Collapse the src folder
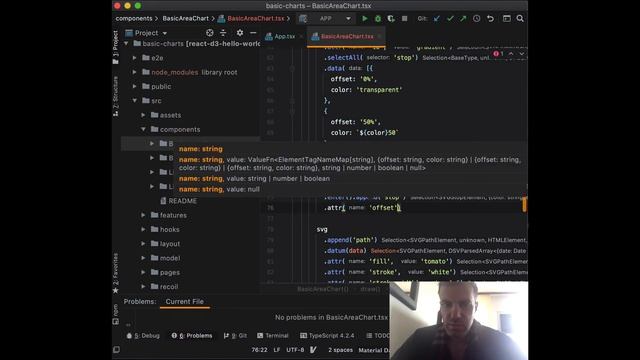Viewport: 640px width, 360px height. (135, 100)
